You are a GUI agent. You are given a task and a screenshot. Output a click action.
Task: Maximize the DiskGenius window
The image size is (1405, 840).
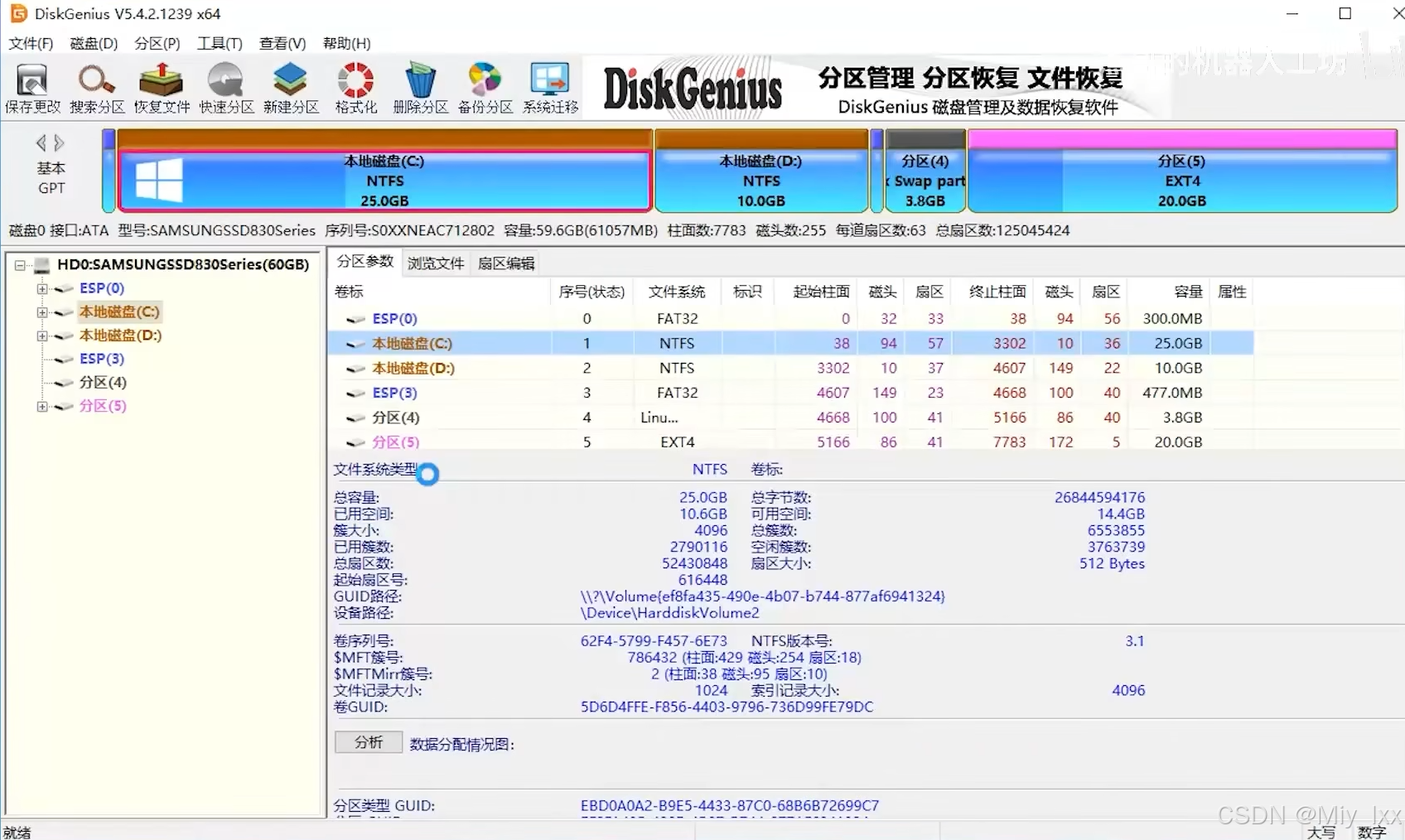[1345, 13]
